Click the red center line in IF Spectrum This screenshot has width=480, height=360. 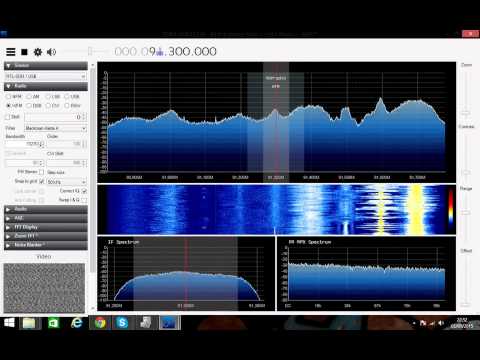point(186,273)
